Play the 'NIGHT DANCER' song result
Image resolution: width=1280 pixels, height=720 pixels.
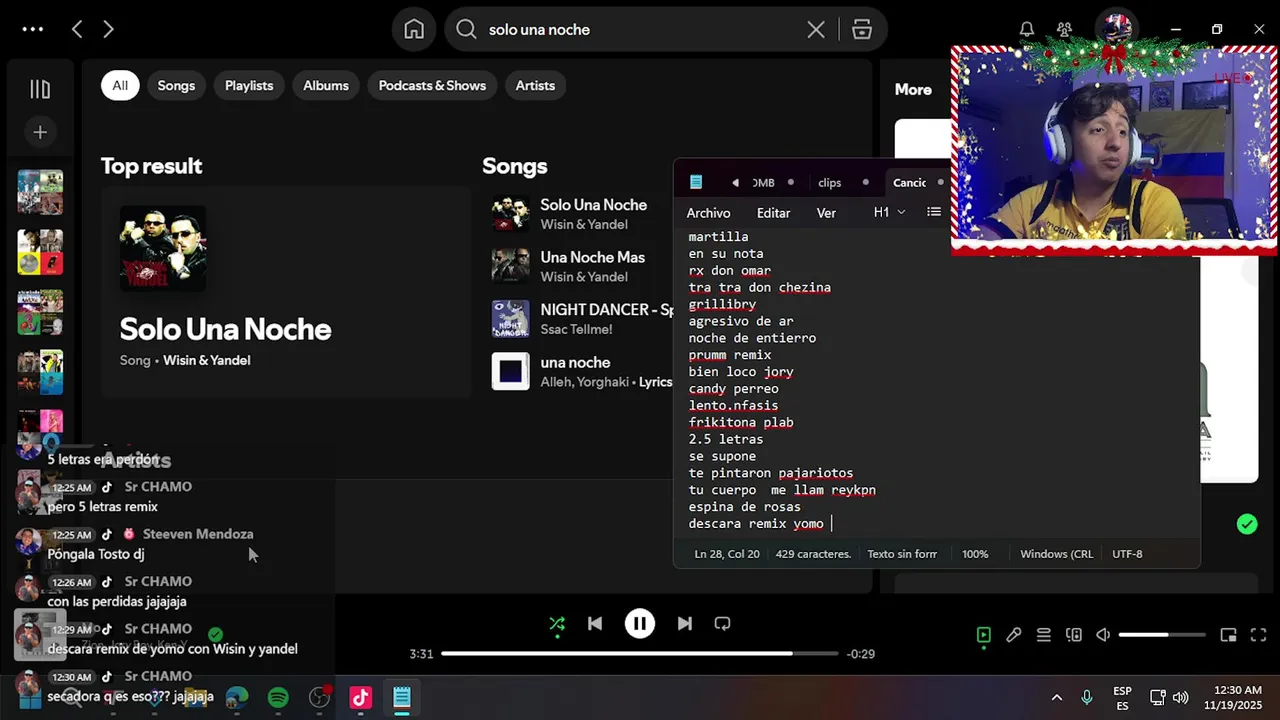coord(510,319)
